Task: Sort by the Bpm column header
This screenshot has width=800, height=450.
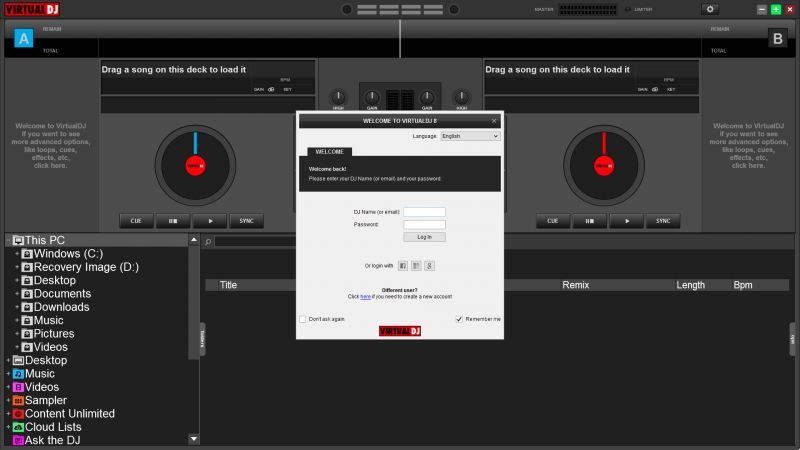Action: tap(743, 285)
